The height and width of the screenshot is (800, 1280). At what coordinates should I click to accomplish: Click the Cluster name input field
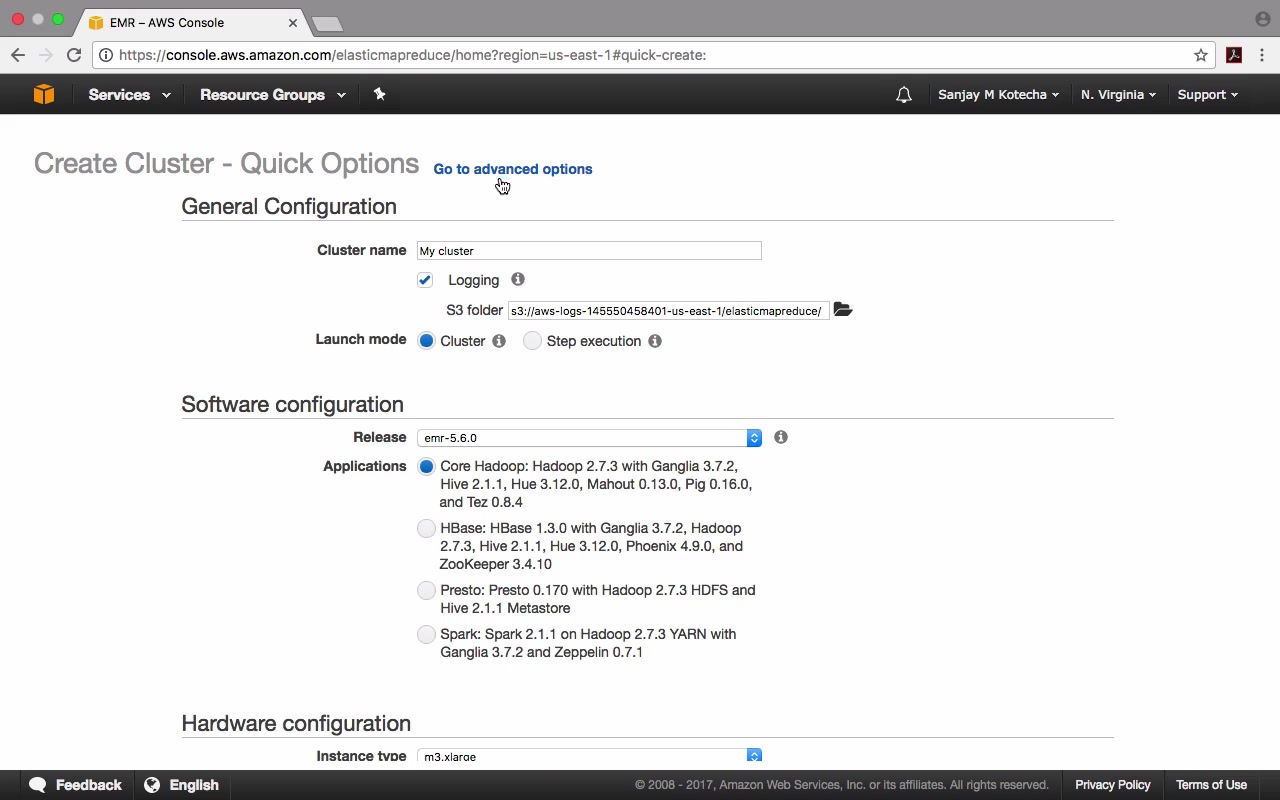coord(589,251)
